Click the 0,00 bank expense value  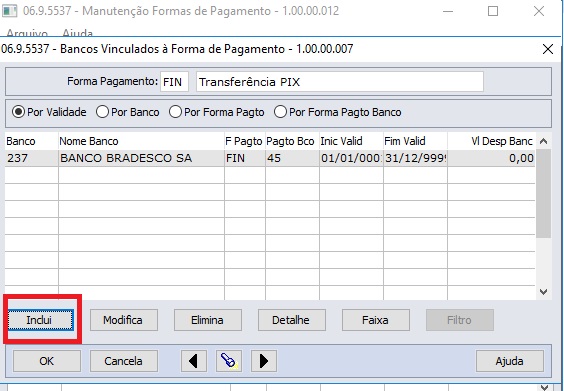coord(492,158)
